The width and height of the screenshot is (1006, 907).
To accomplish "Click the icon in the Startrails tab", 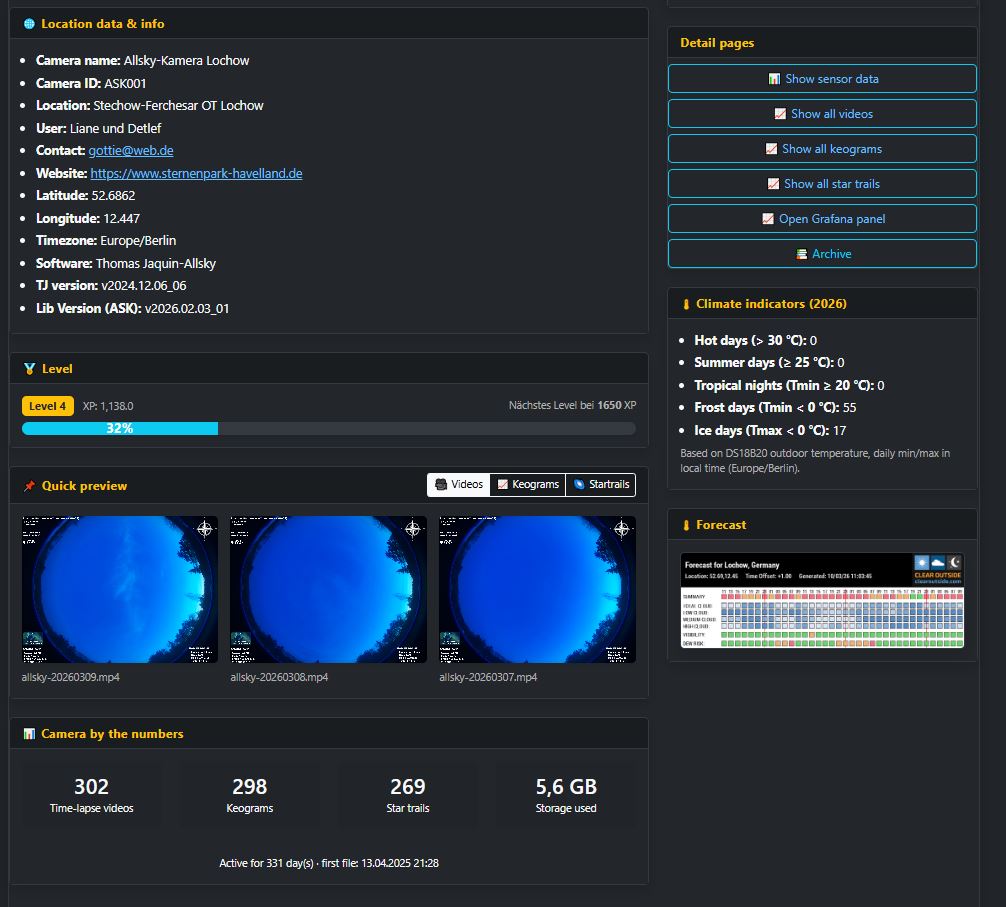I will pyautogui.click(x=579, y=484).
